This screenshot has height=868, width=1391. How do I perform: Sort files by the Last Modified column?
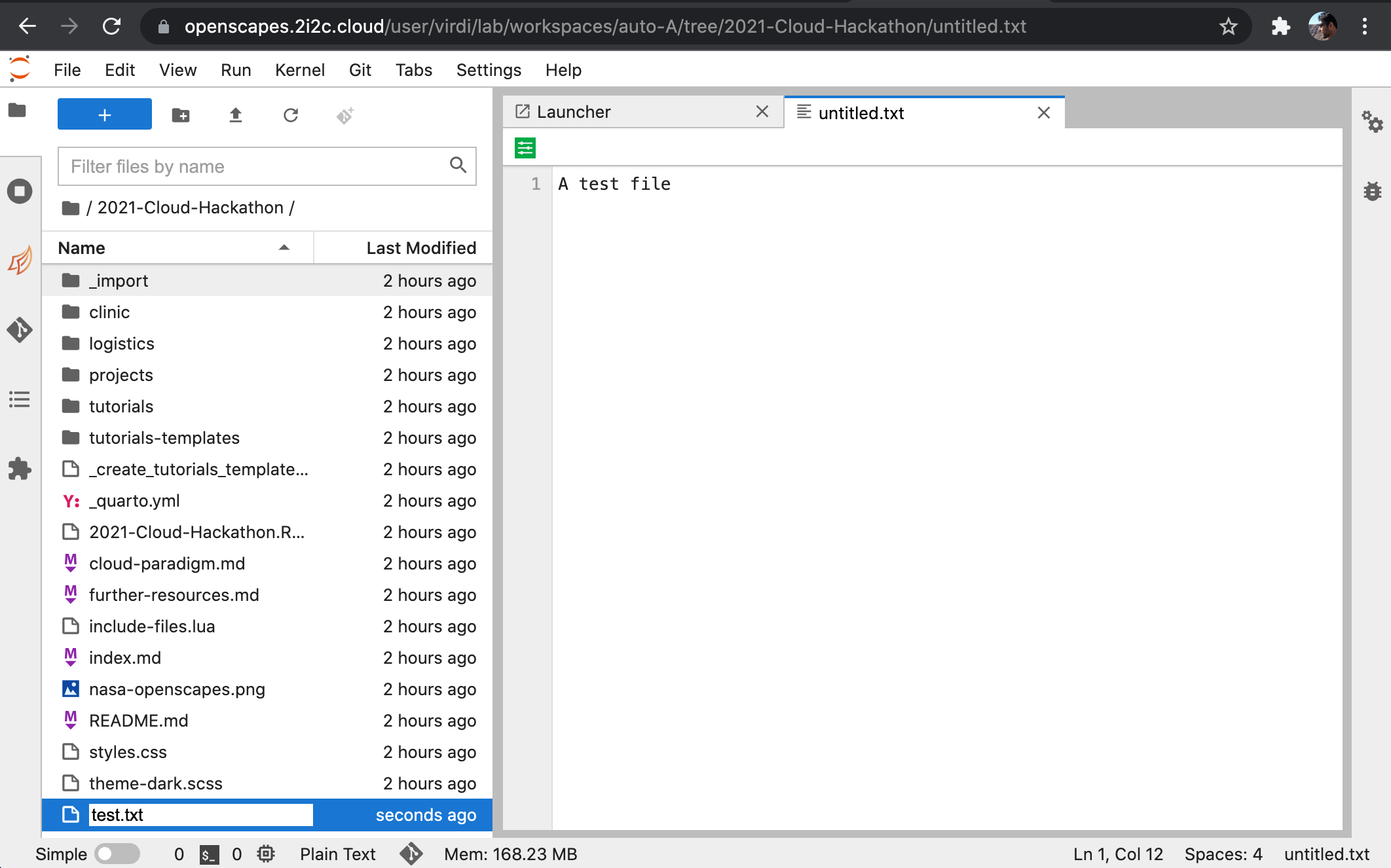[x=420, y=247]
